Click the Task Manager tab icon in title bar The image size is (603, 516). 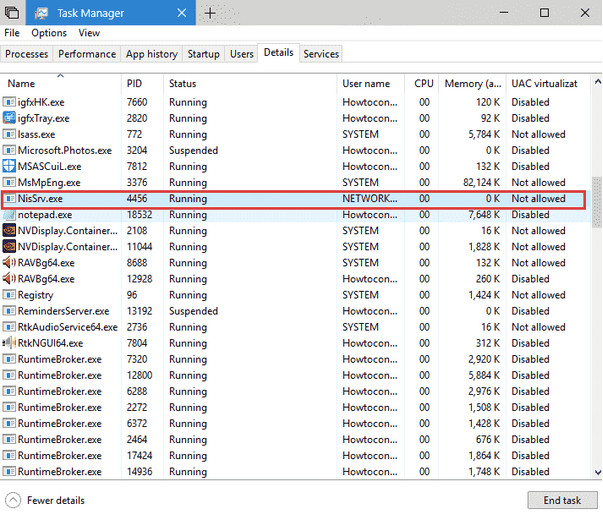click(42, 13)
